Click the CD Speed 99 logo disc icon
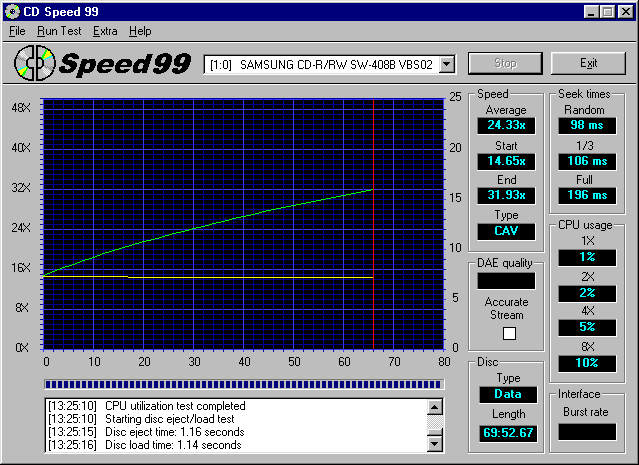The width and height of the screenshot is (639, 465). click(x=34, y=65)
